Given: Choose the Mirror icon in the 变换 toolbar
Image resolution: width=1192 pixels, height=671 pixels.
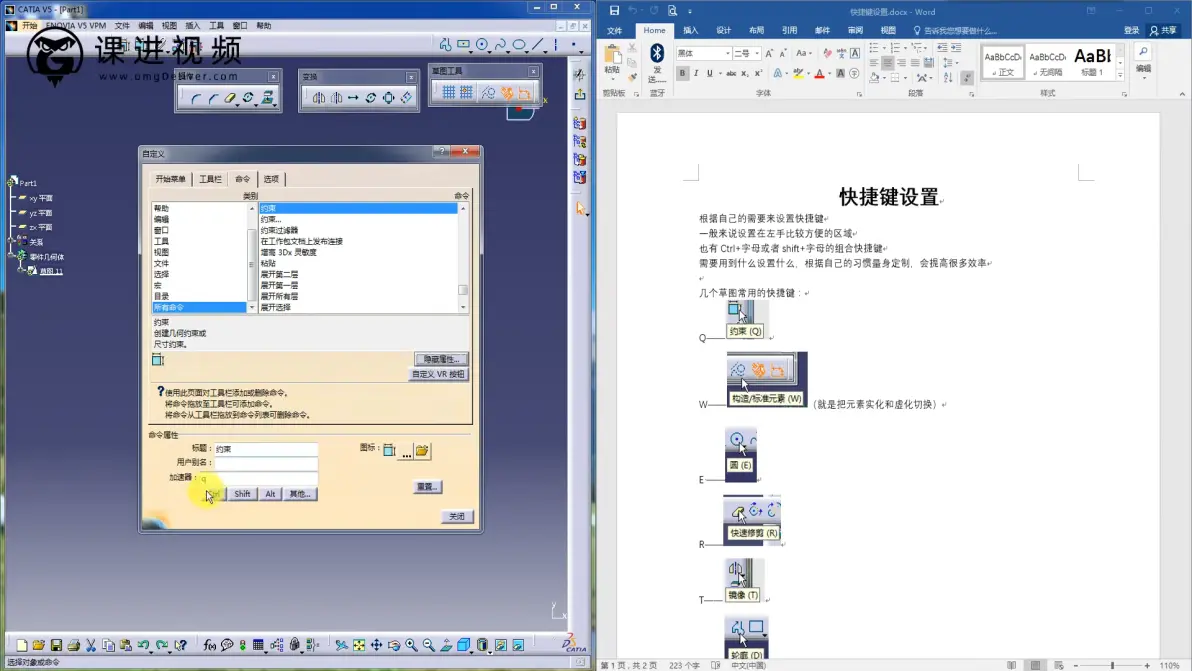Looking at the screenshot, I should pos(319,98).
